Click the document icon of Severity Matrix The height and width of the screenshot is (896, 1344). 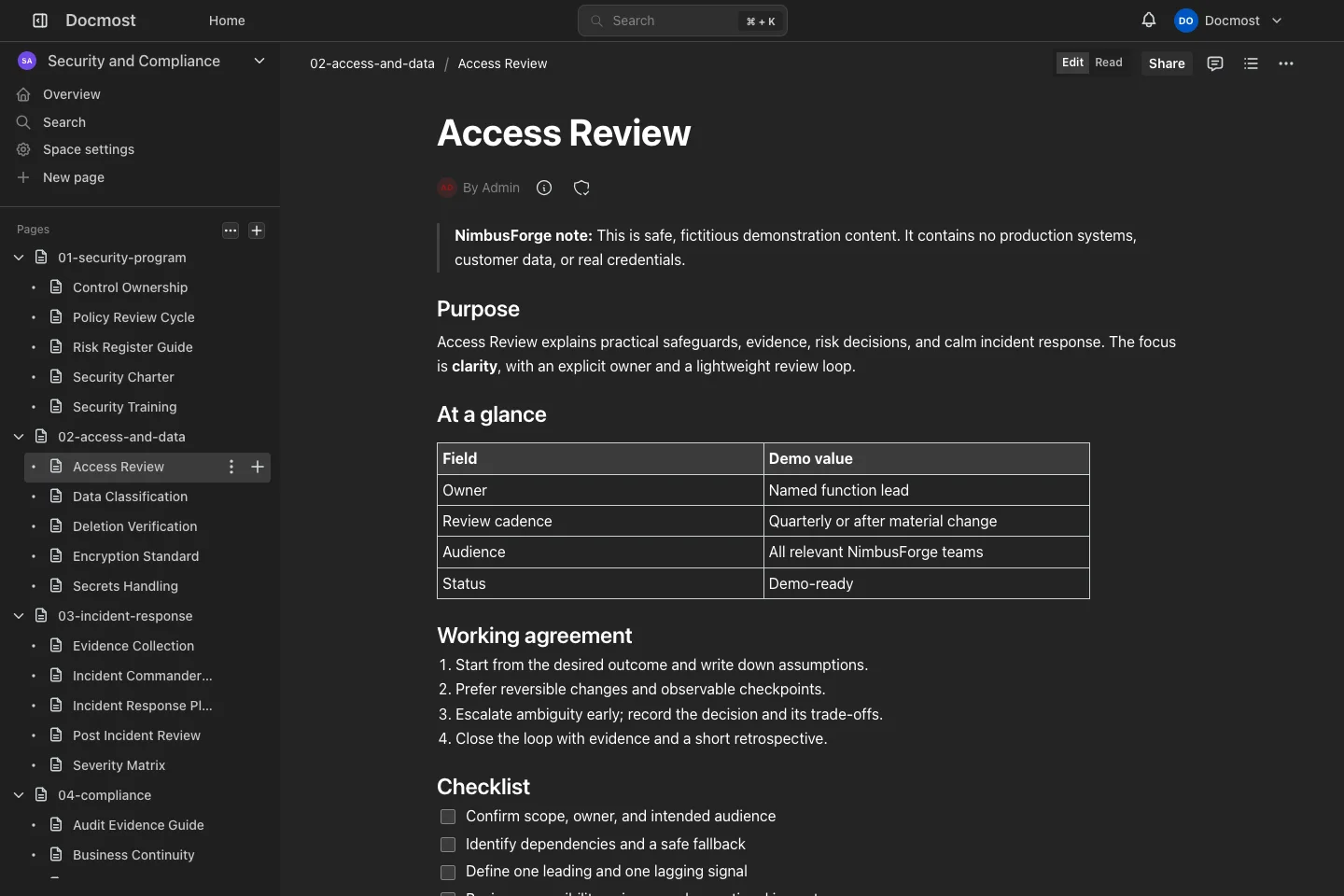(56, 764)
